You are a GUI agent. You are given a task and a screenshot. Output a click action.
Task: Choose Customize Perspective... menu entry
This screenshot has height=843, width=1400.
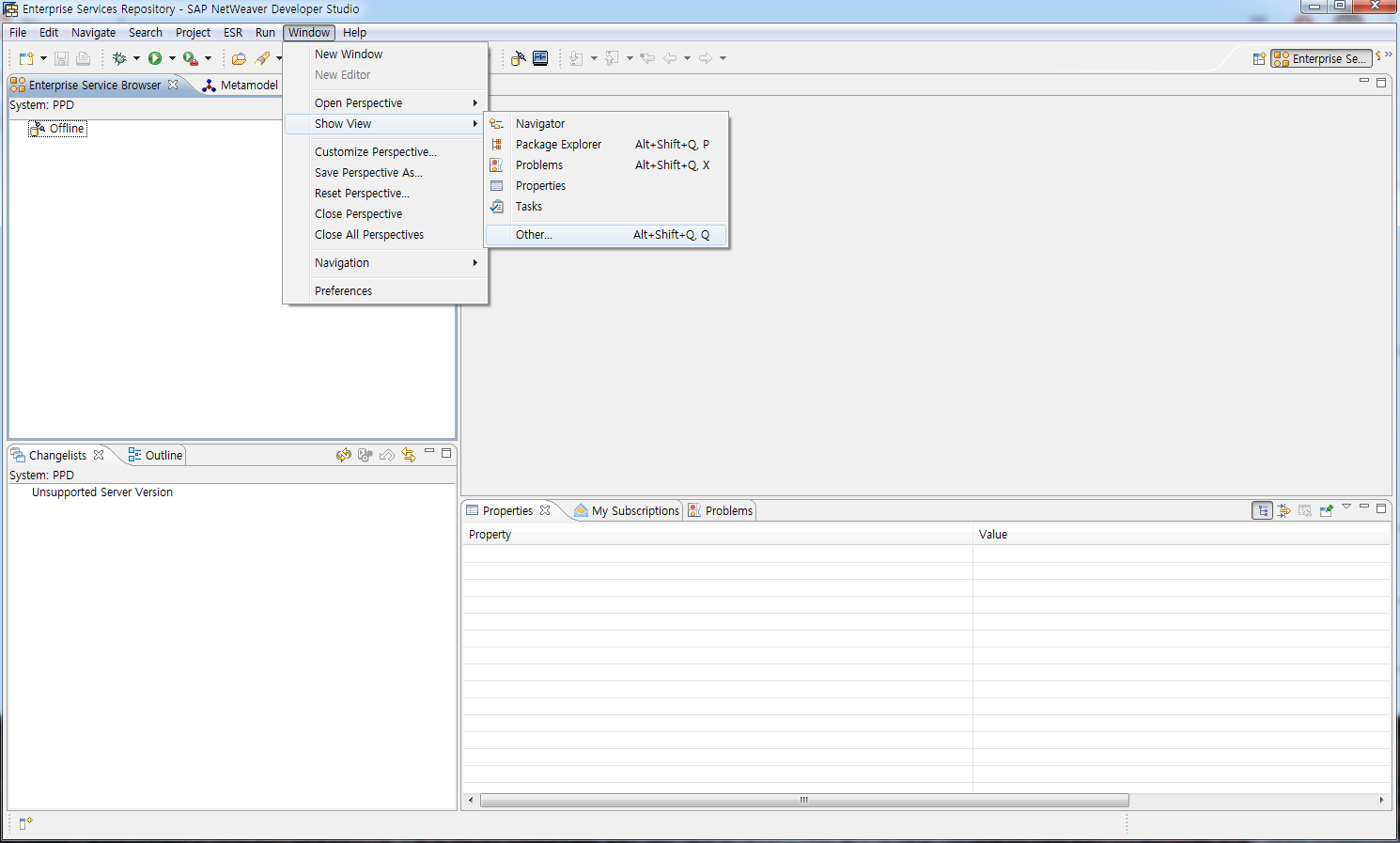coord(386,152)
